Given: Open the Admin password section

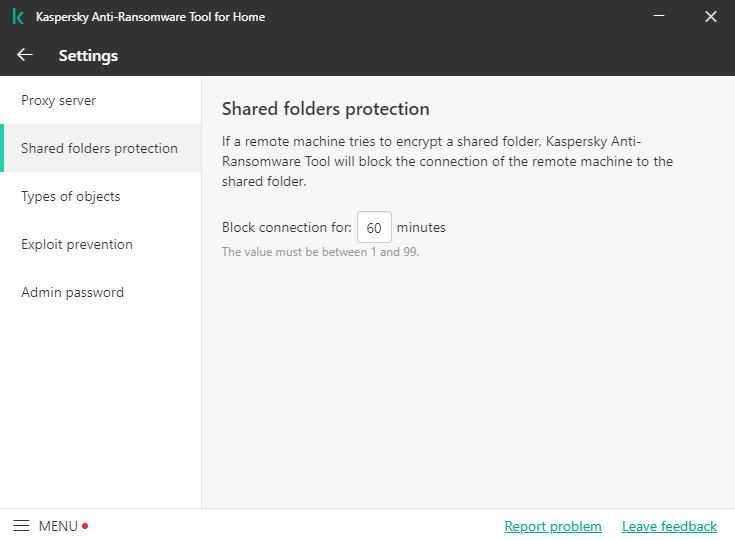Looking at the screenshot, I should coord(72,292).
